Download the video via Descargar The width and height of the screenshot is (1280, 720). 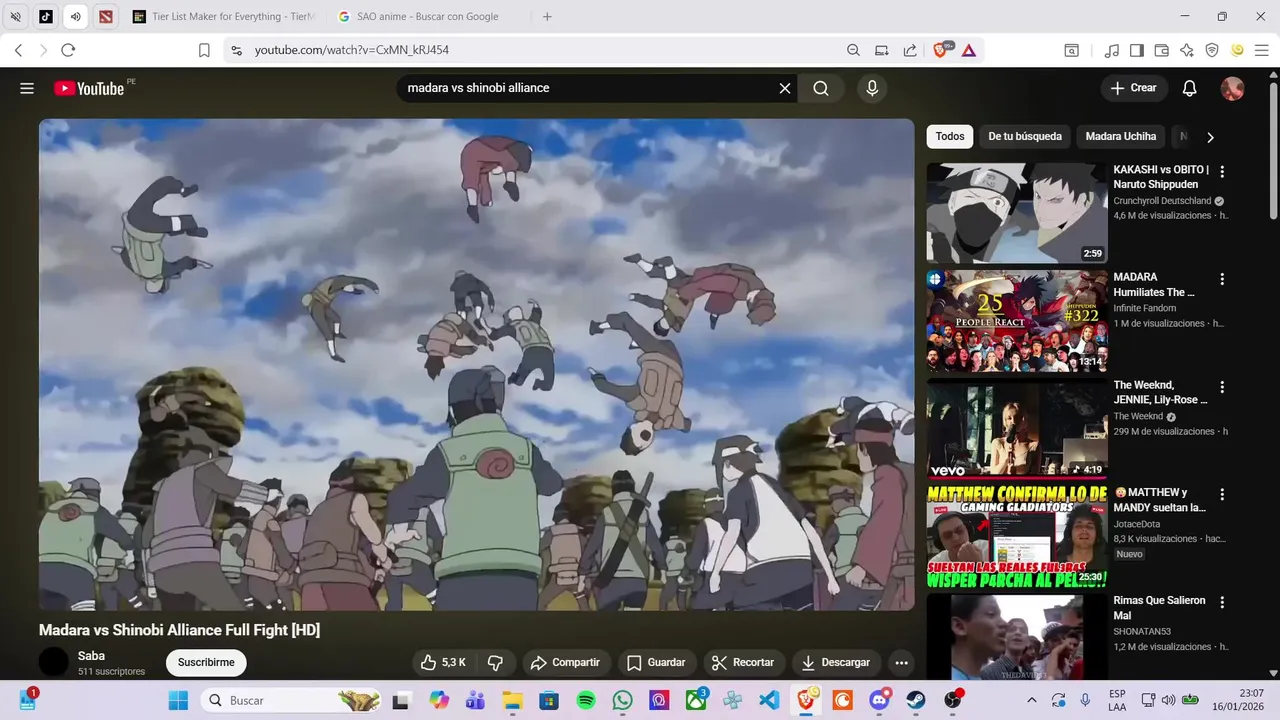(x=836, y=662)
